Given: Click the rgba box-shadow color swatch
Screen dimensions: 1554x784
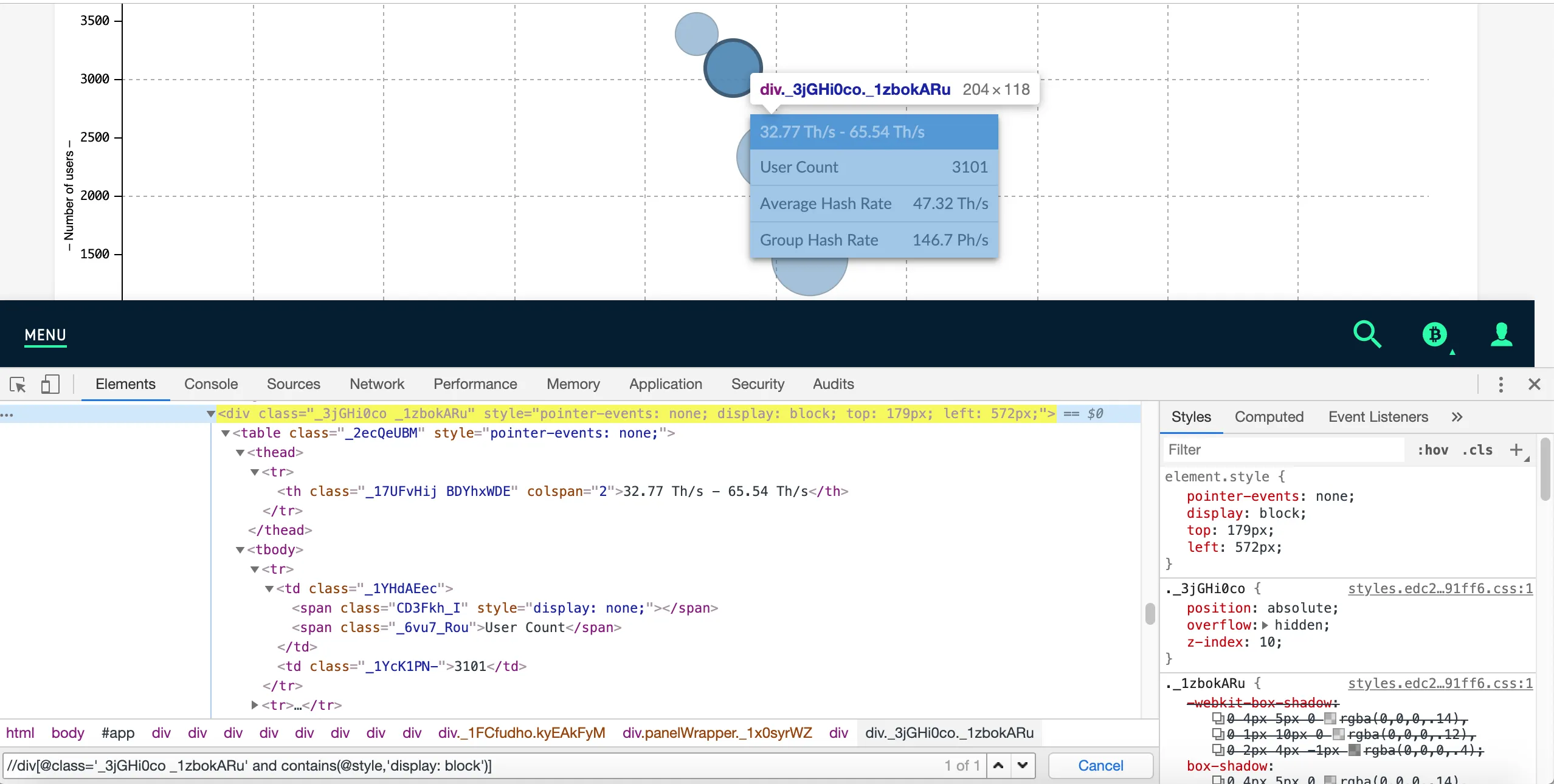Looking at the screenshot, I should click(1330, 780).
